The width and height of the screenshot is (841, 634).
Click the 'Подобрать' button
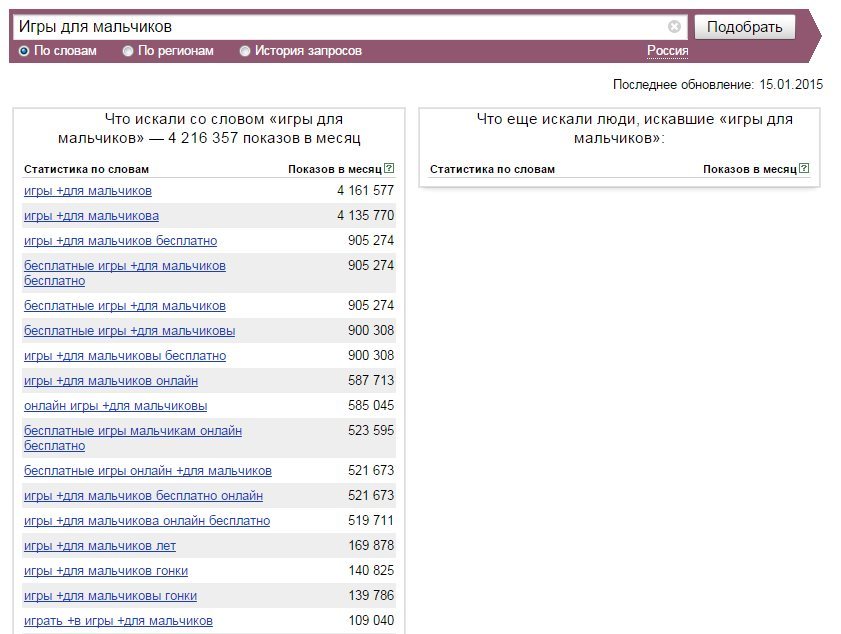(x=744, y=27)
